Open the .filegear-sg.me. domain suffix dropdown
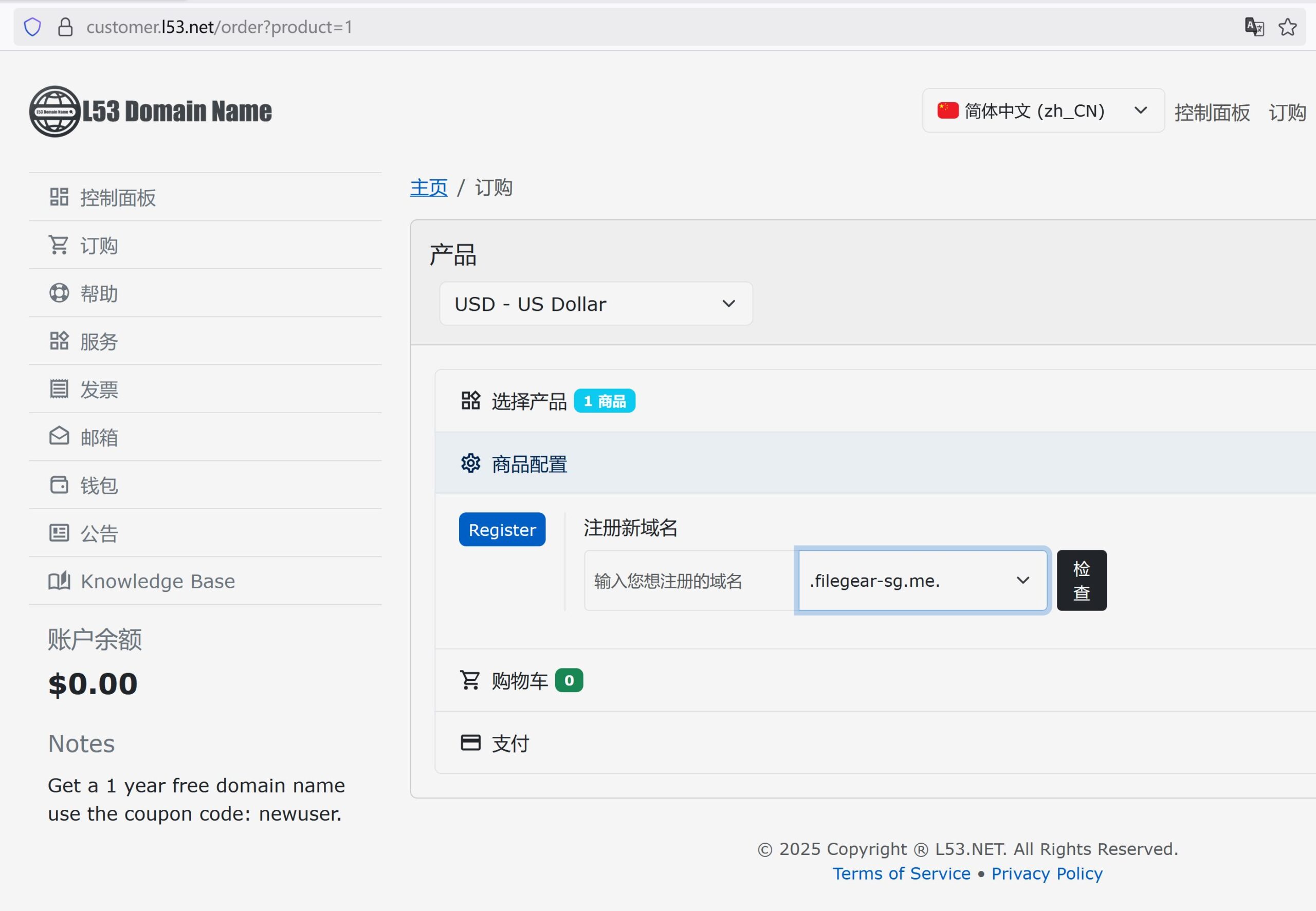Screen dimensions: 1316x911 (922, 581)
